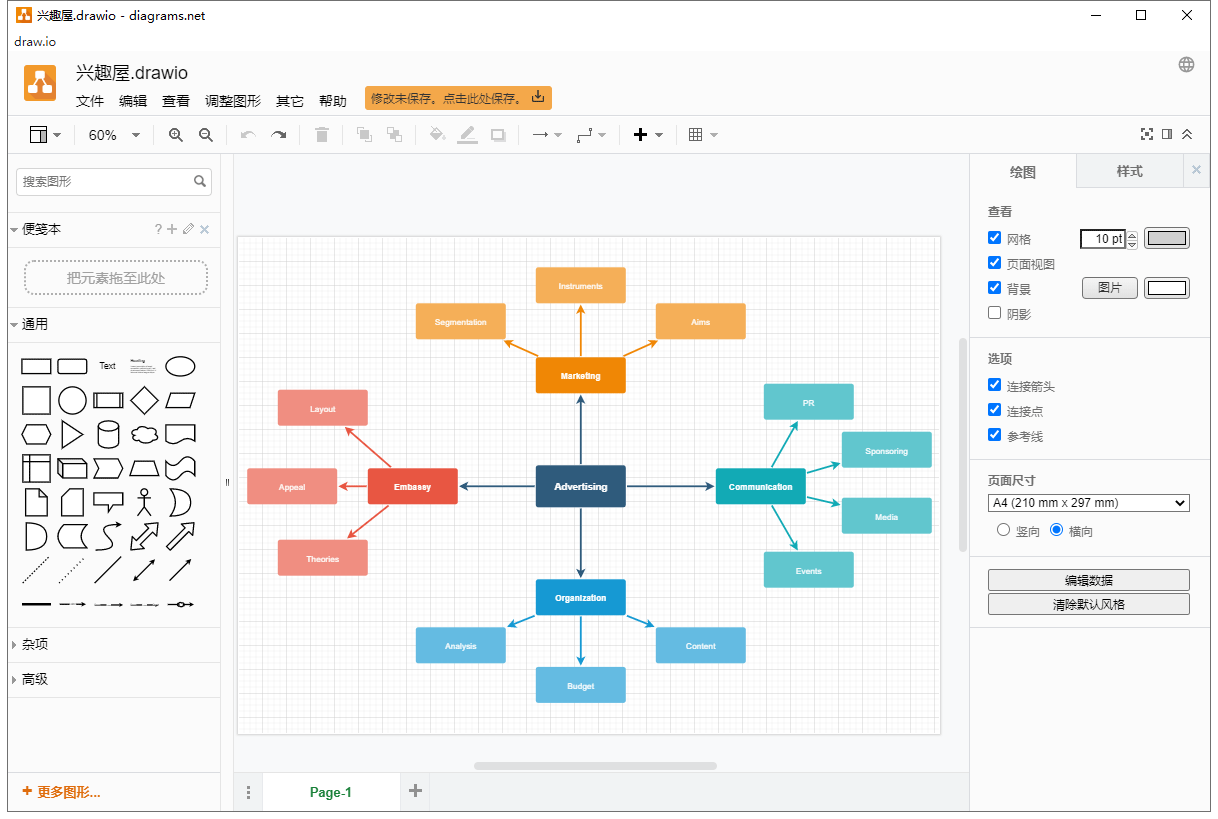Click the unsaved changes save button

pyautogui.click(x=458, y=98)
